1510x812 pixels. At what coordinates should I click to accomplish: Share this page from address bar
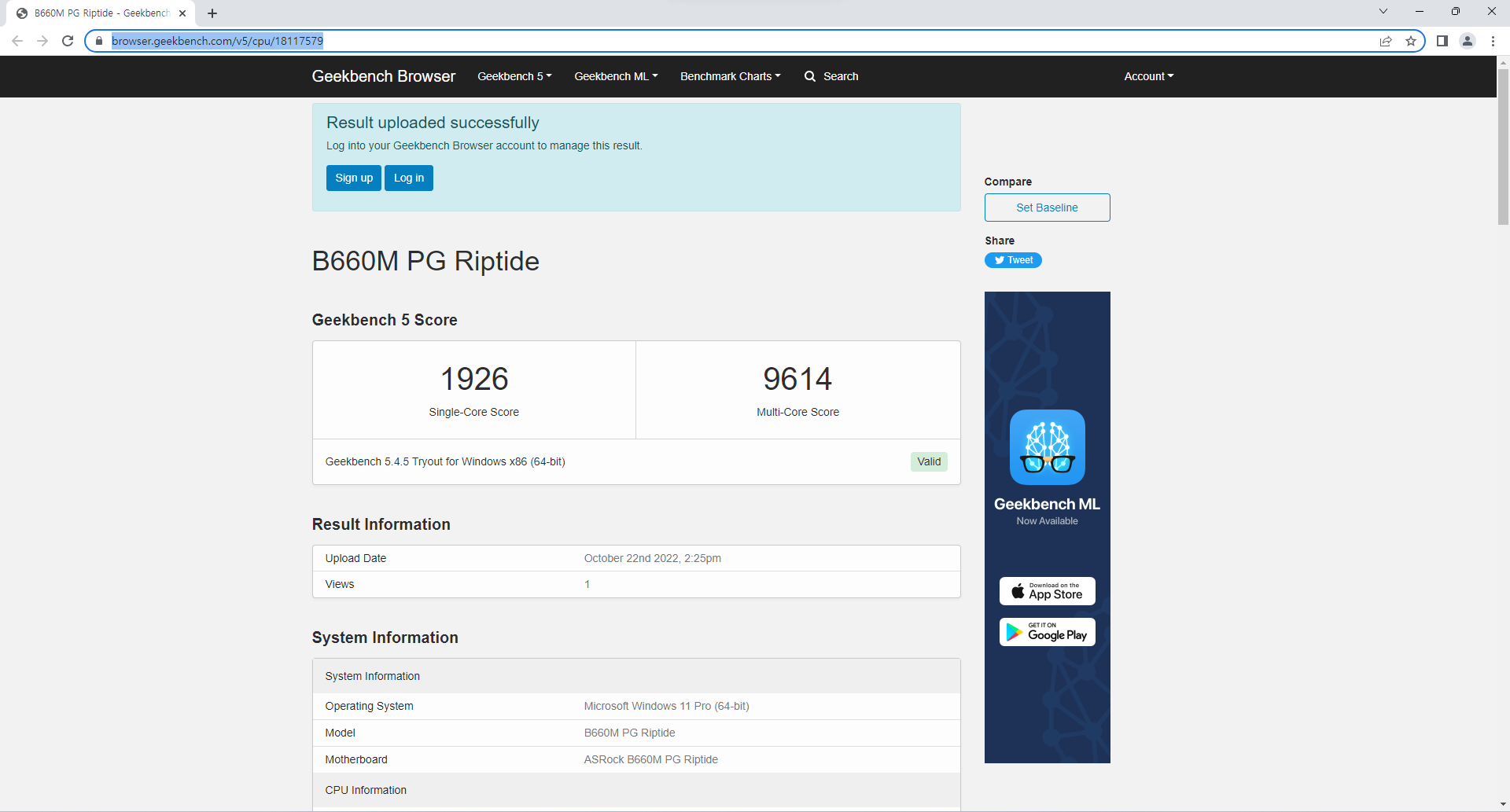(1386, 41)
